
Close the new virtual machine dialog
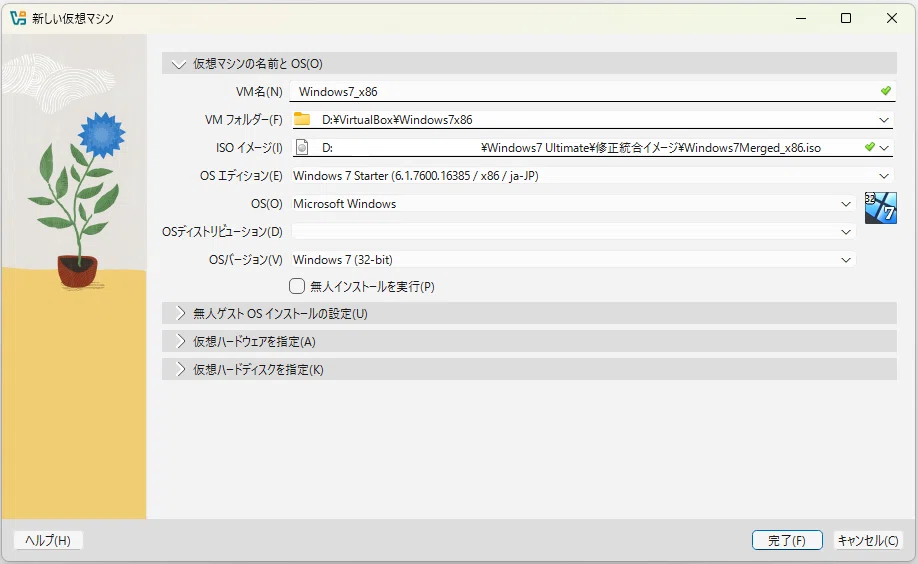(892, 18)
